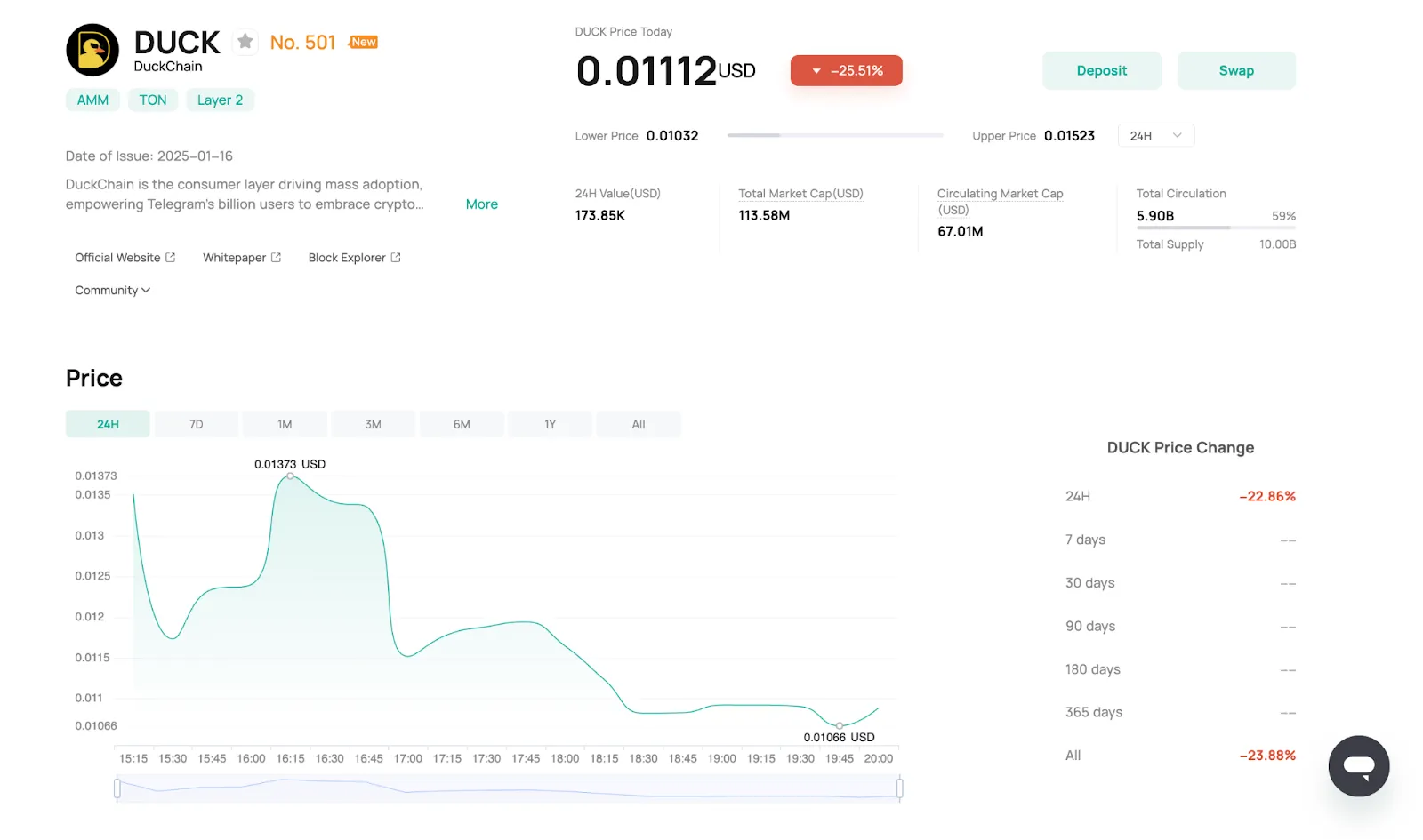Switch to the 1Y chart tab

(x=550, y=424)
